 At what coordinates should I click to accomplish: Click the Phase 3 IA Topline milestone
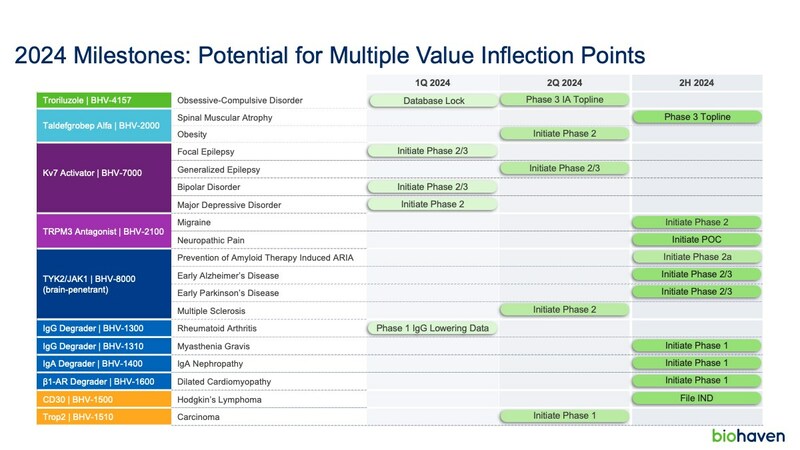[564, 99]
